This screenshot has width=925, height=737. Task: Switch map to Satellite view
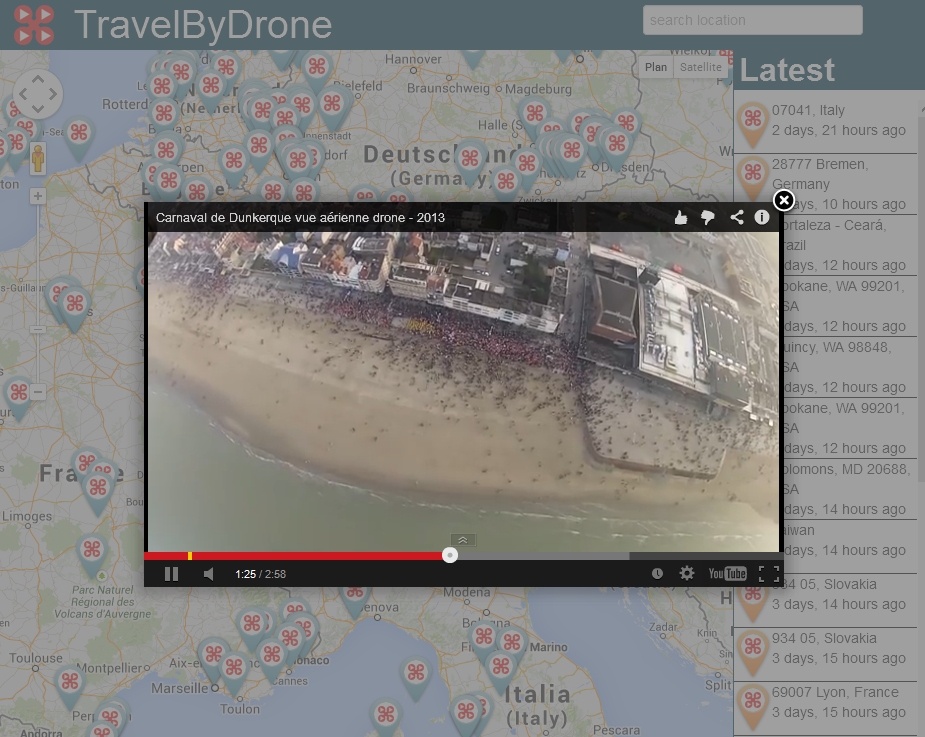click(700, 67)
